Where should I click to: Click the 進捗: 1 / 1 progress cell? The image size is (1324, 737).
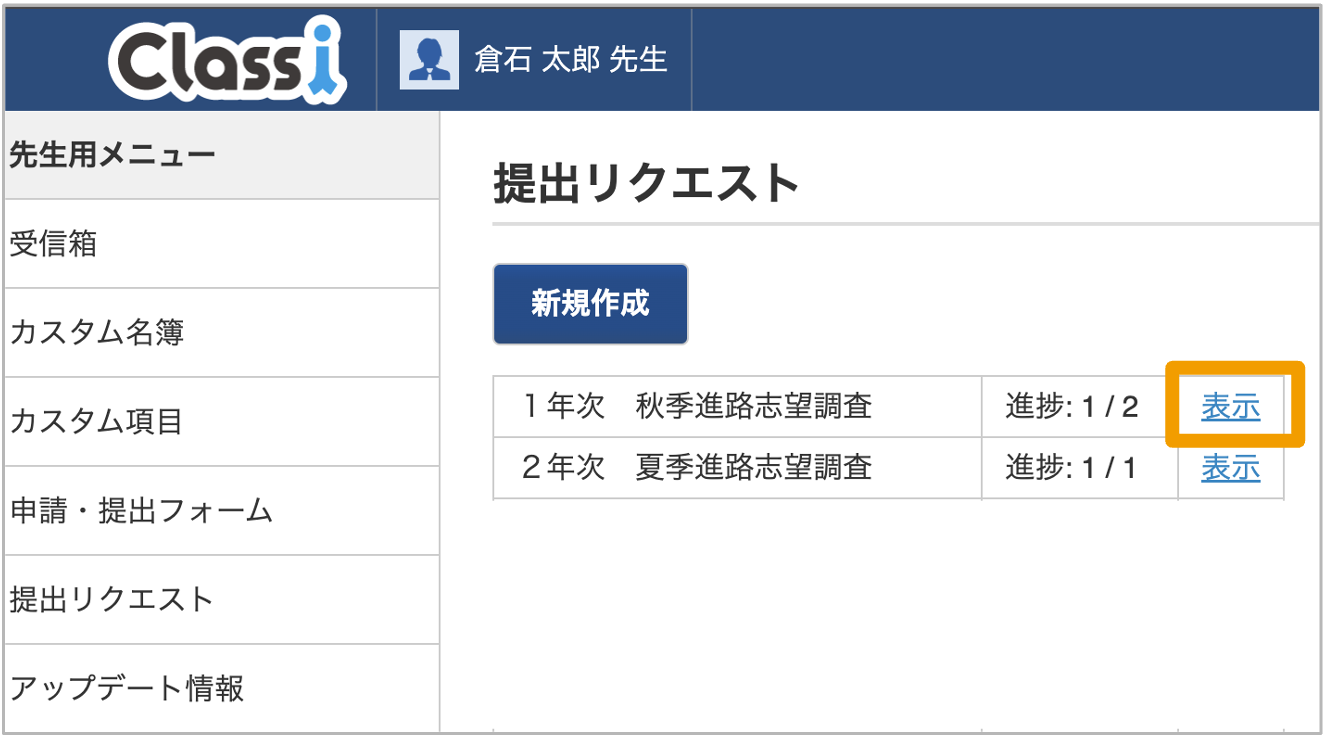point(1071,467)
